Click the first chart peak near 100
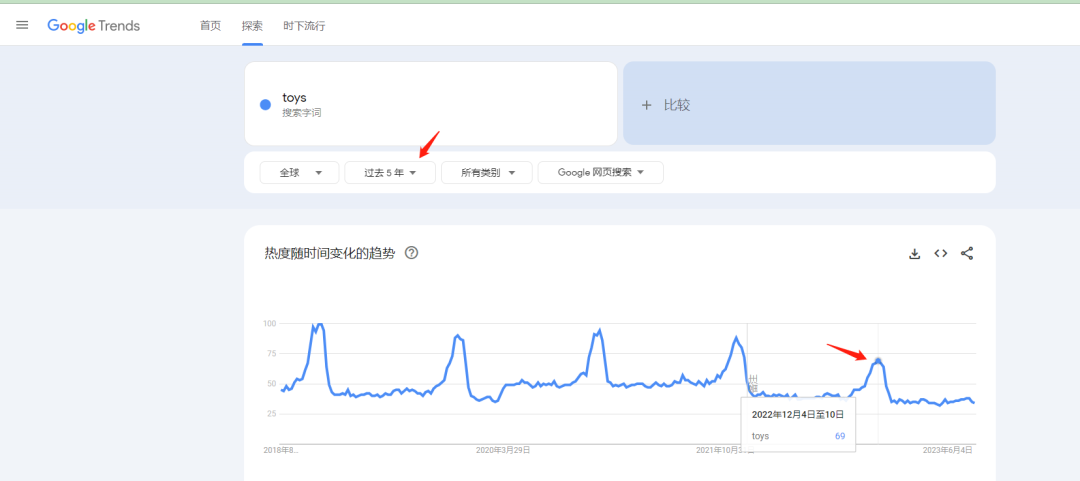 coord(318,325)
